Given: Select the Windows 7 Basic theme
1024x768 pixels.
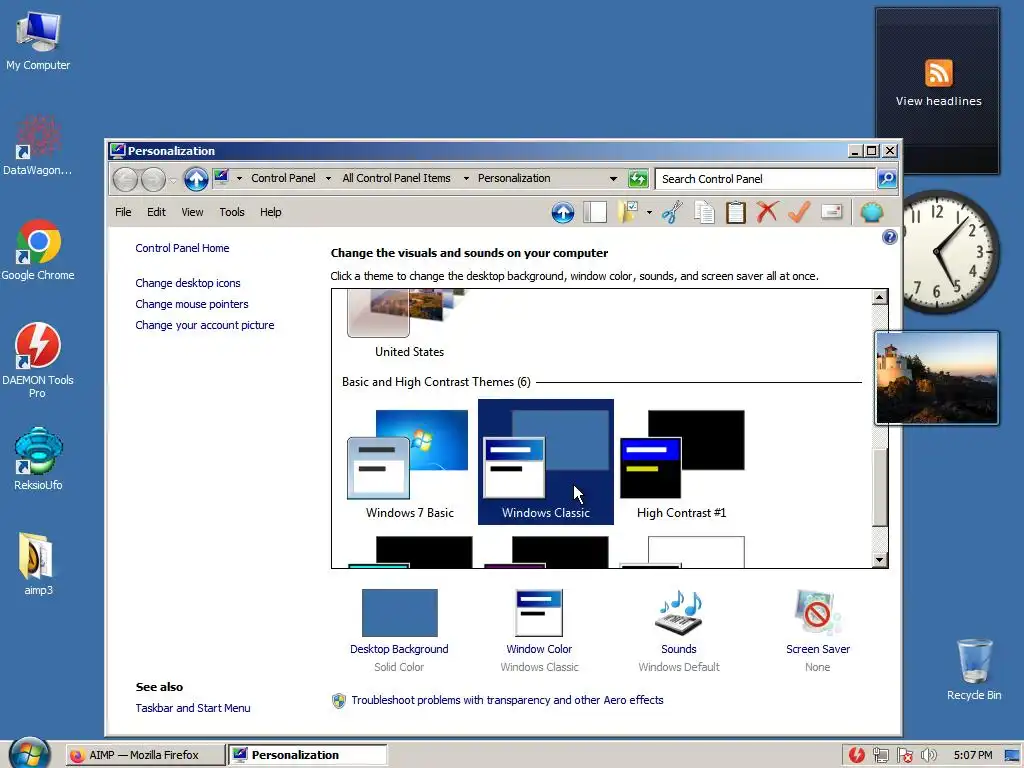Looking at the screenshot, I should 409,462.
